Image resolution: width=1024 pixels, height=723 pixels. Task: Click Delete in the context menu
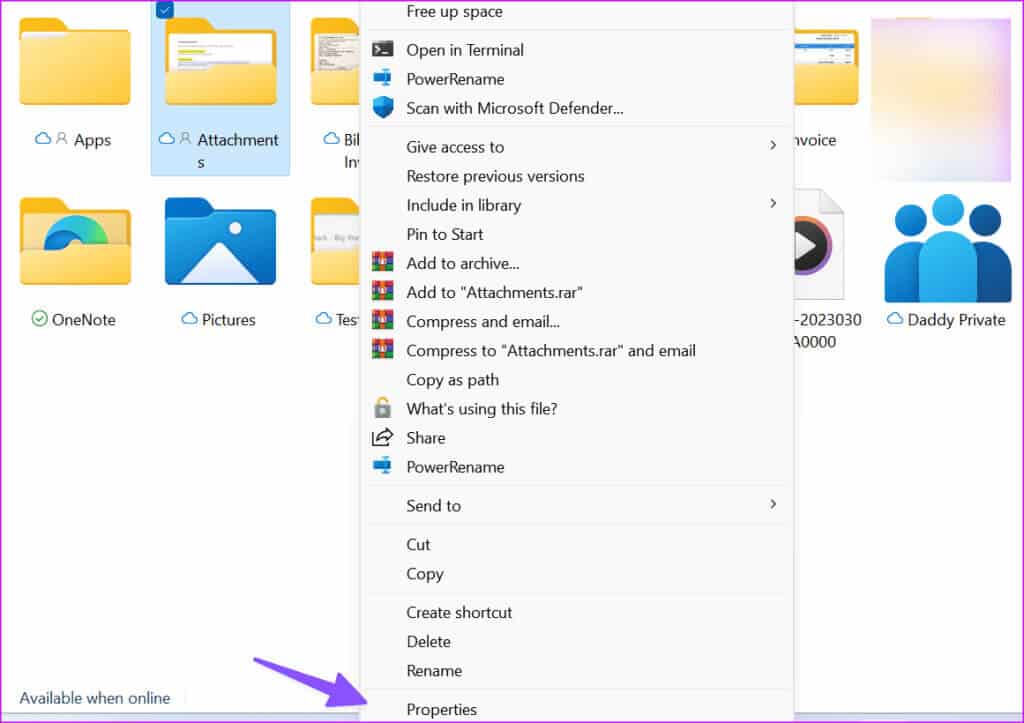428,642
